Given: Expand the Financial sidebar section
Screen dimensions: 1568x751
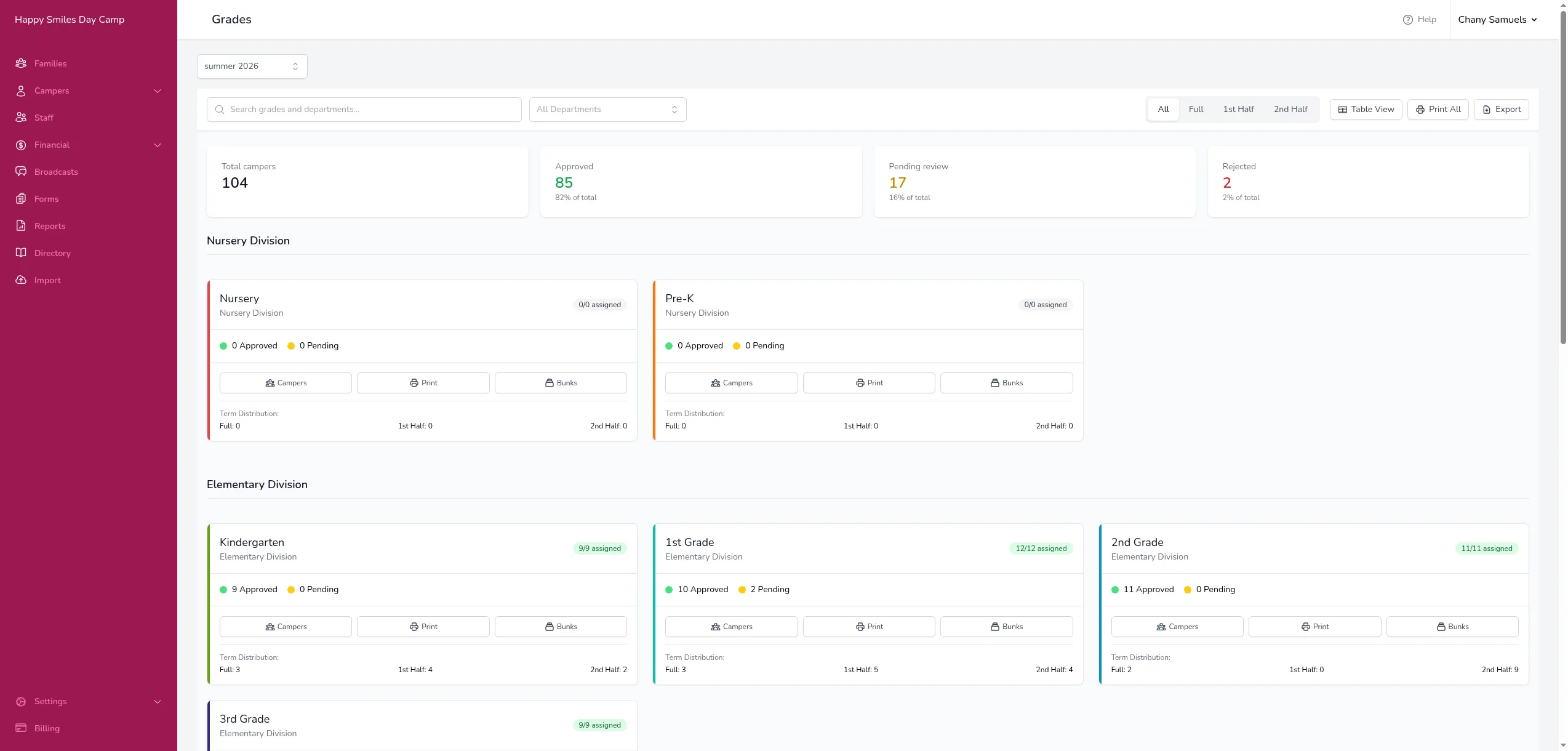Looking at the screenshot, I should 158,145.
